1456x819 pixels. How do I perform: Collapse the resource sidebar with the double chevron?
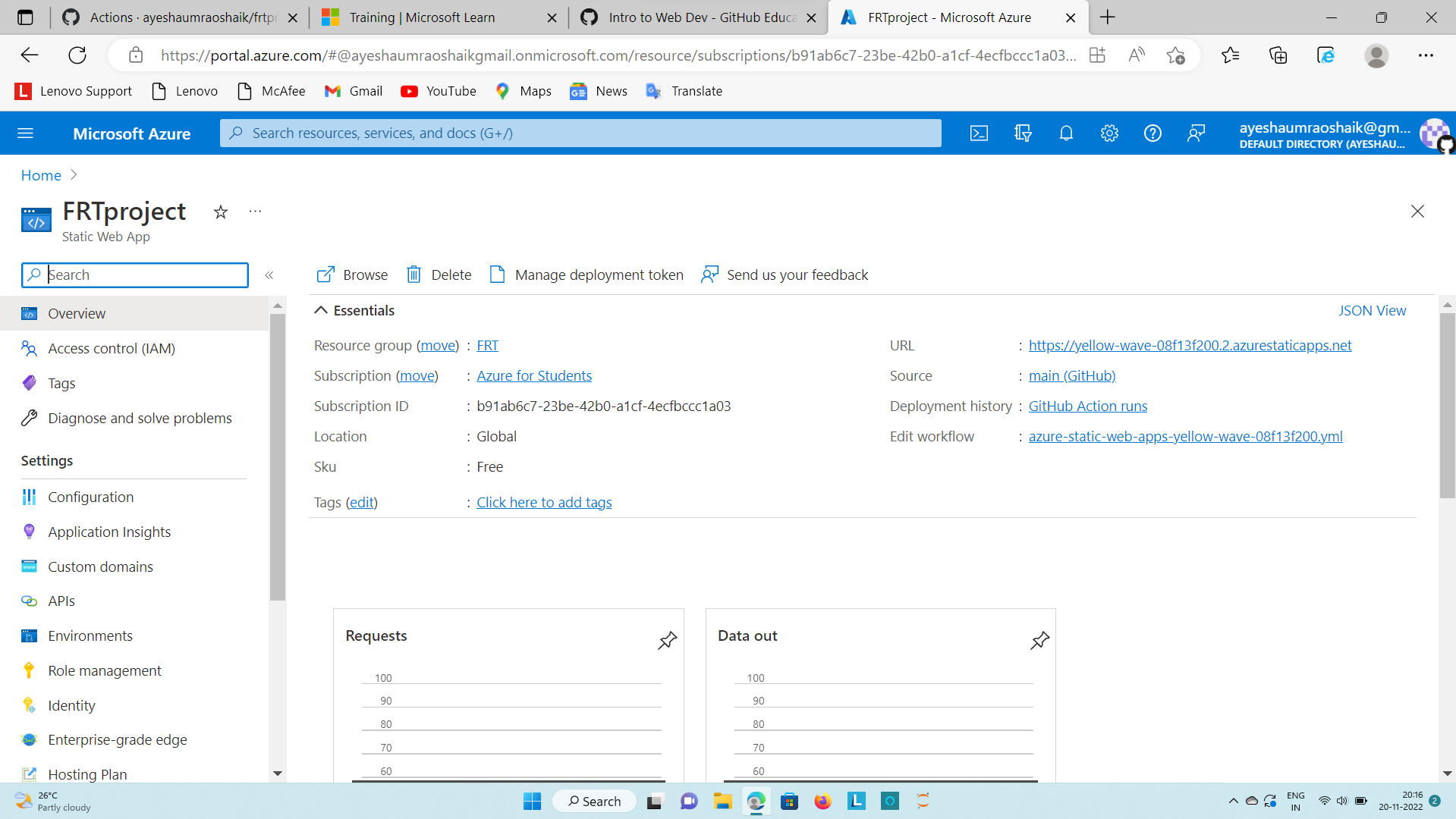(269, 275)
